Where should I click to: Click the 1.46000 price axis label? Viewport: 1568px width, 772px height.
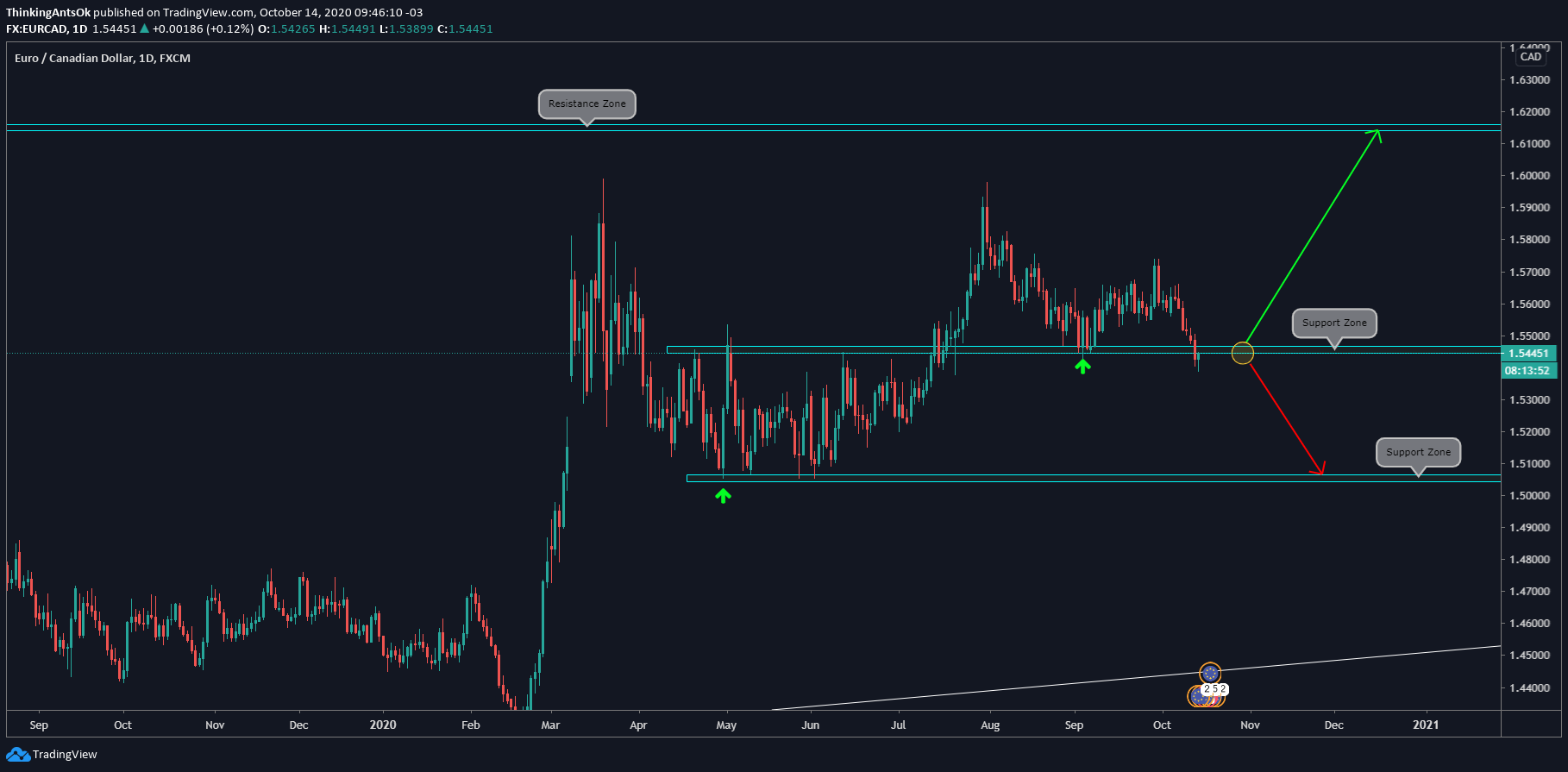tap(1530, 624)
